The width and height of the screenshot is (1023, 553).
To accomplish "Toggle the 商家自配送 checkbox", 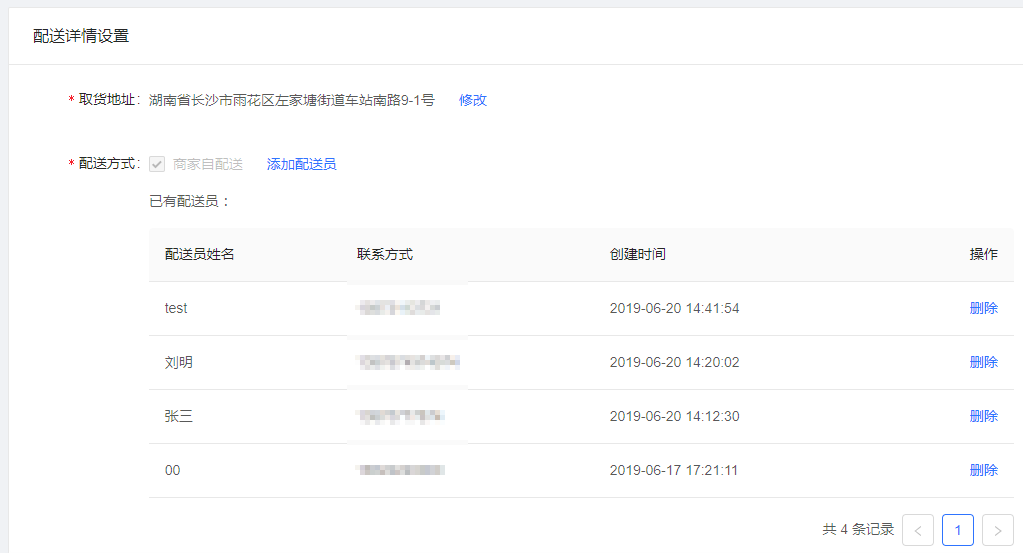I will [157, 164].
